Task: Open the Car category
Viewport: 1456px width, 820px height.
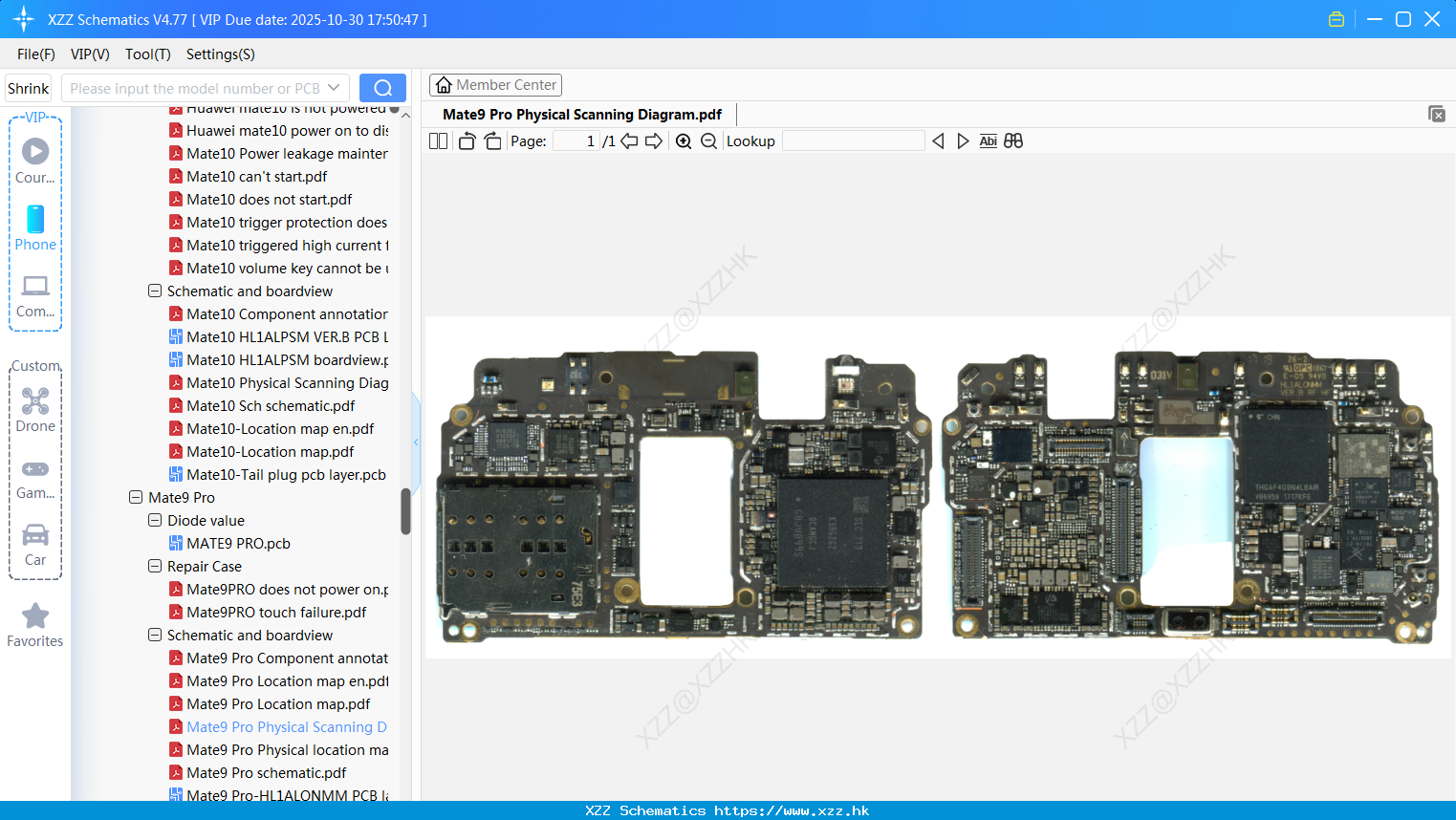Action: tap(35, 544)
